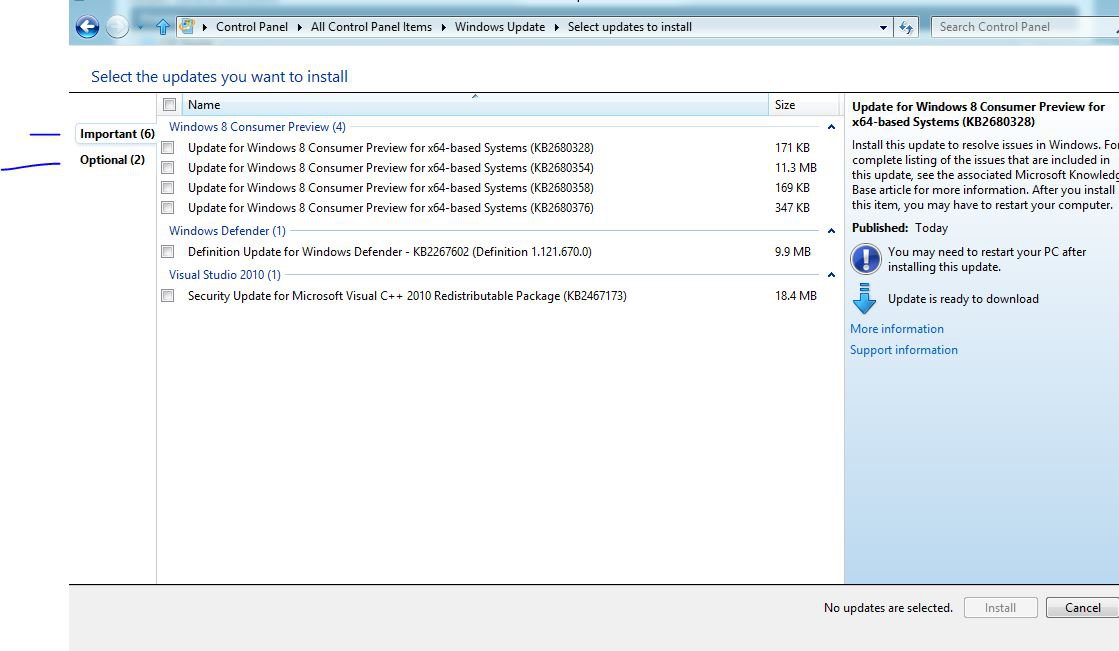Check update KB2680376
The height and width of the screenshot is (651, 1119).
point(168,208)
